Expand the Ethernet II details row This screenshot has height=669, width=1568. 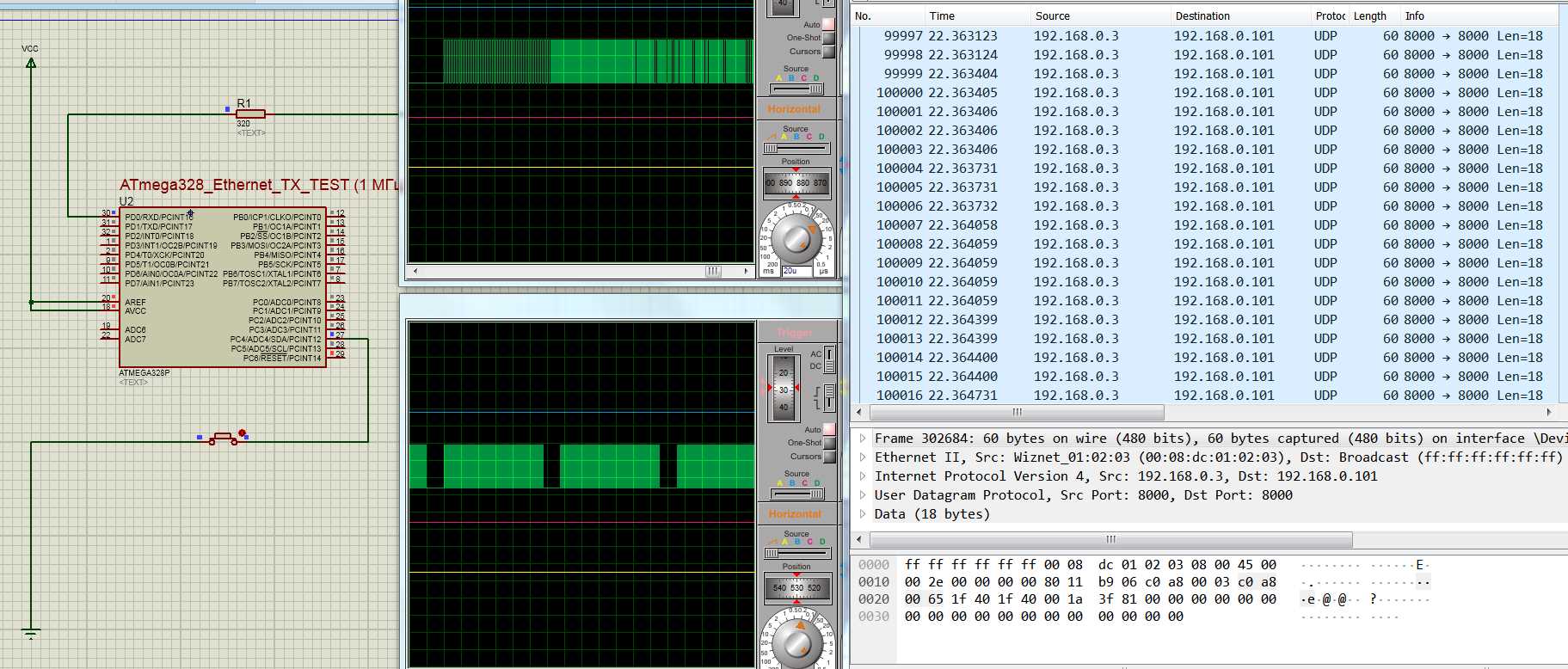(863, 457)
